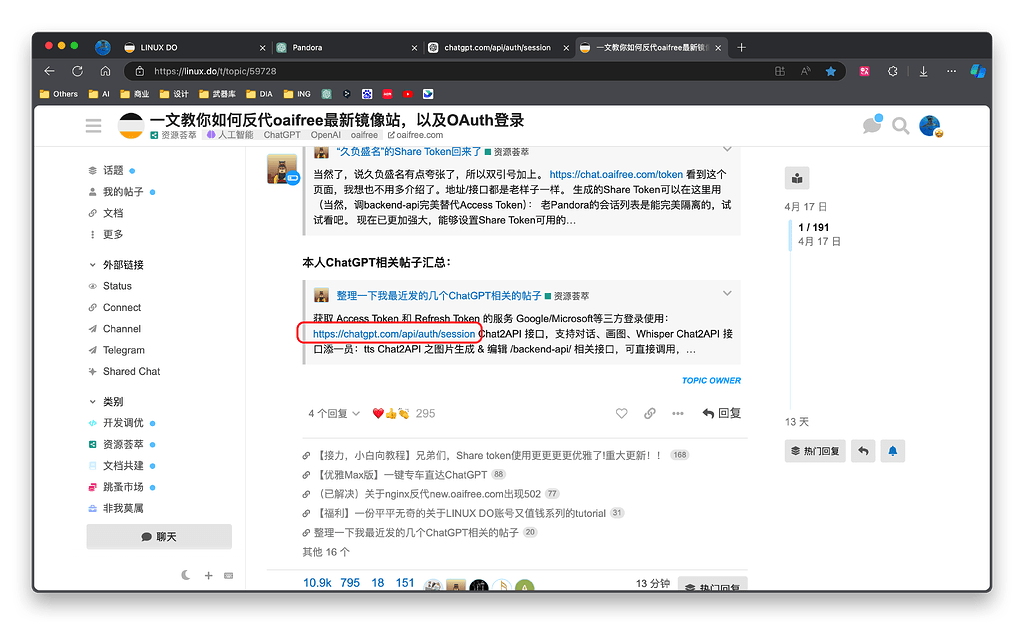Screen dimensions: 1024x628
Task: Collapse the 外部链接 sidebar section
Action: pyautogui.click(x=92, y=264)
